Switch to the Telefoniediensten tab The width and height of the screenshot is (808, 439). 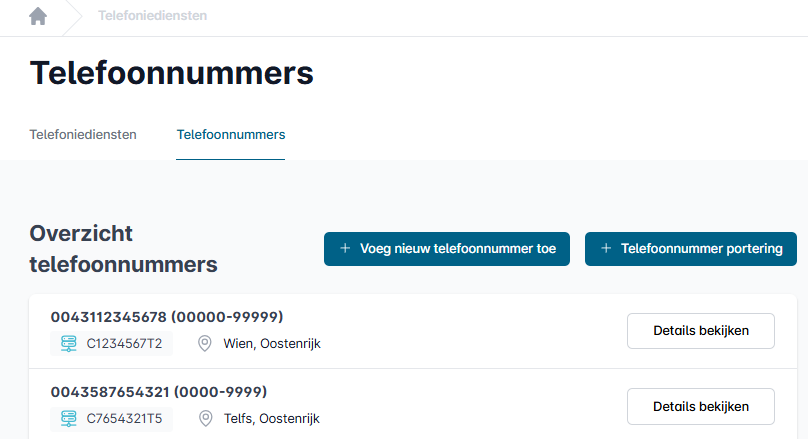(x=83, y=134)
